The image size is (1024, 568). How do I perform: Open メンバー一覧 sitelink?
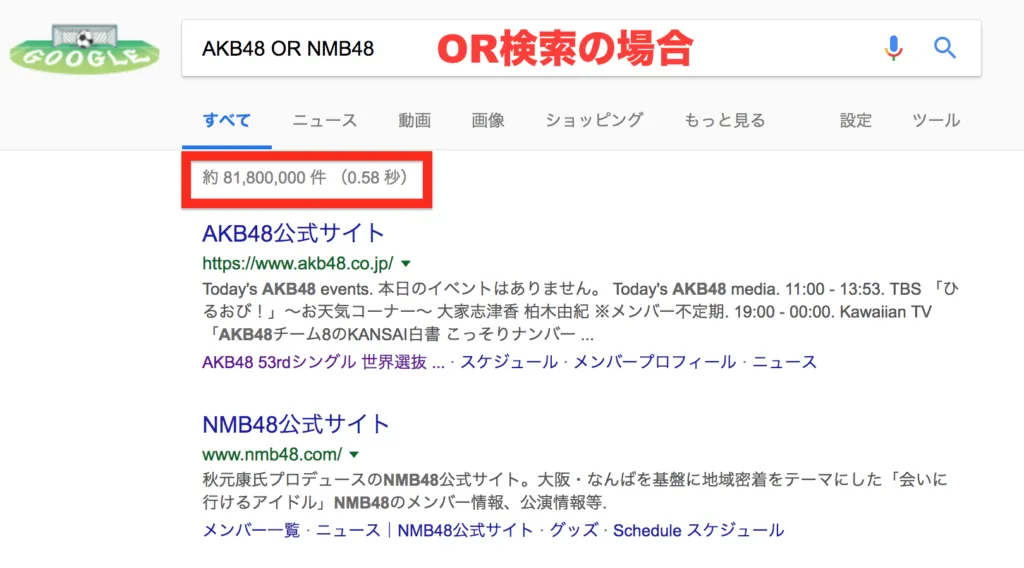[251, 530]
